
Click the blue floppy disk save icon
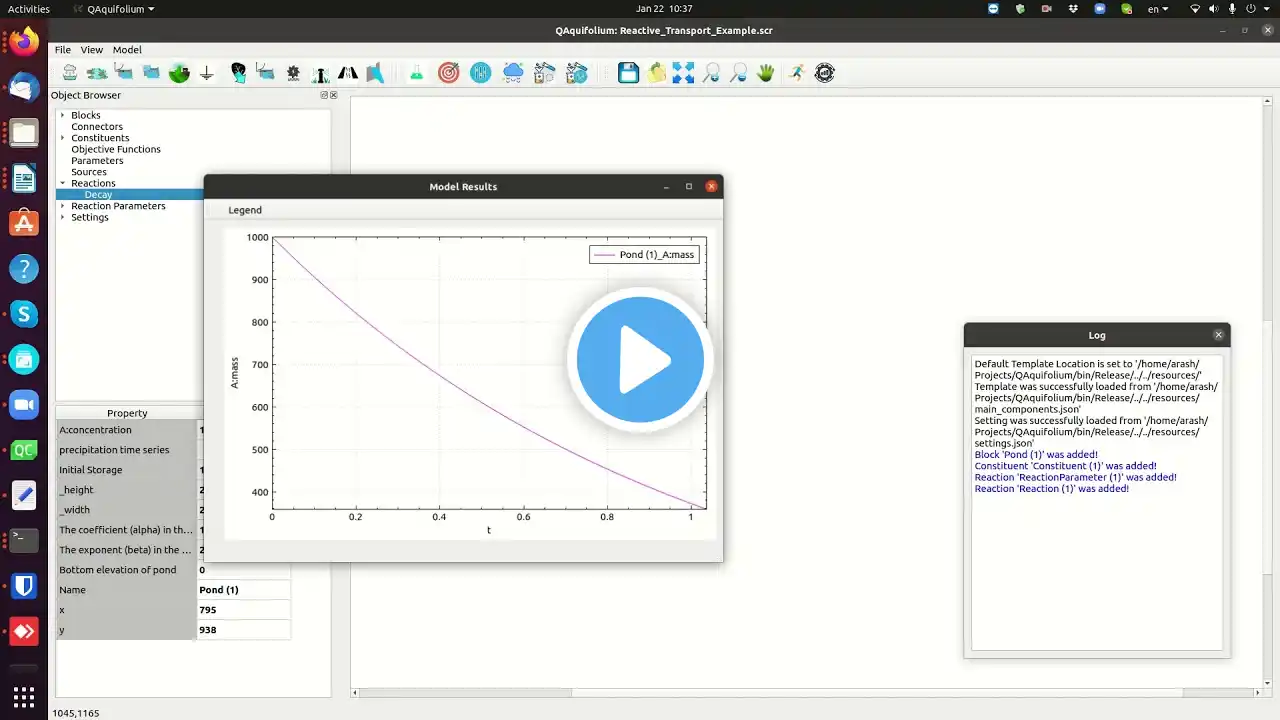(x=628, y=72)
